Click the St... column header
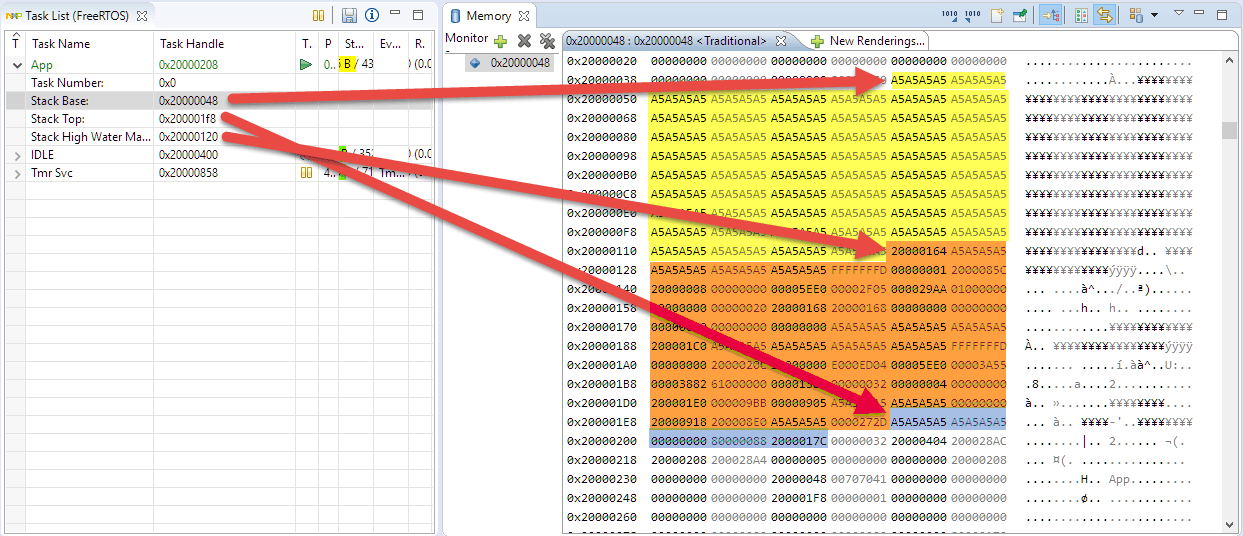This screenshot has height=536, width=1243. (355, 44)
